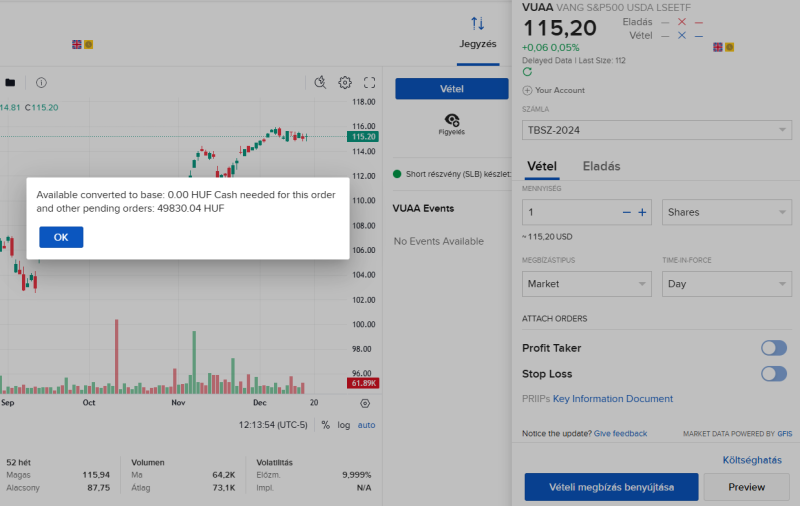Select the today volume value 64,2K
The image size is (800, 506).
tap(223, 475)
